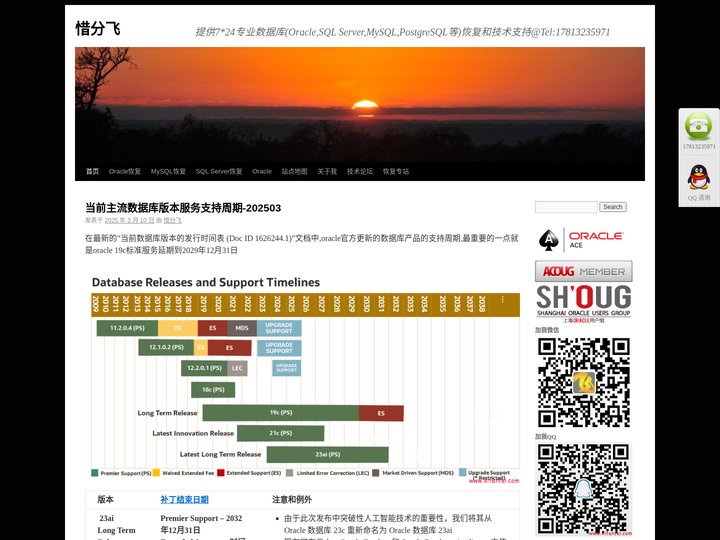This screenshot has height=540, width=720.
Task: Click the 12.1.0.2 (PS) bar in the chart
Action: tap(166, 348)
